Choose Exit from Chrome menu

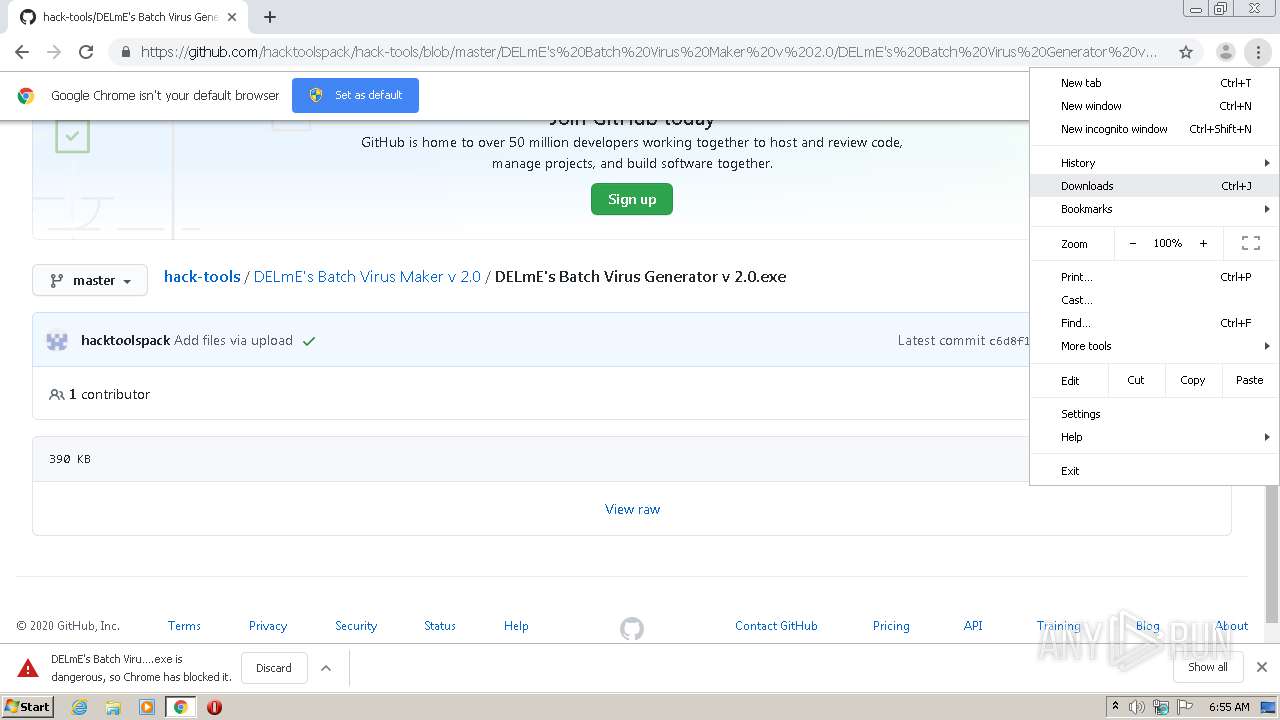click(x=1155, y=471)
